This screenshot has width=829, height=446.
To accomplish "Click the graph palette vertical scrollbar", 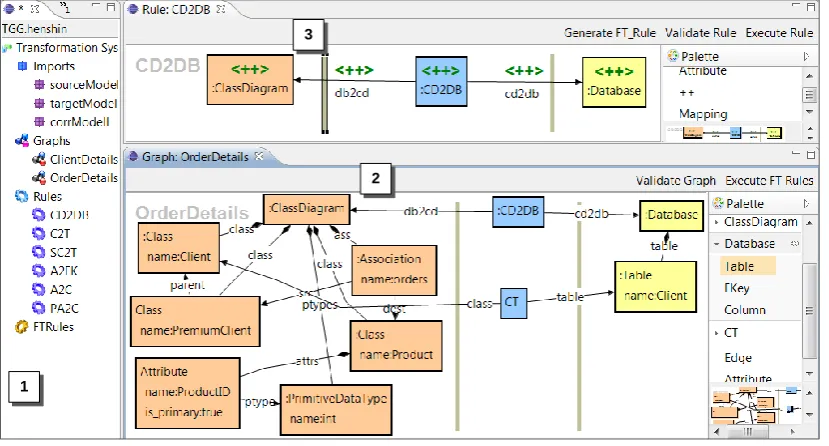I will [x=809, y=310].
